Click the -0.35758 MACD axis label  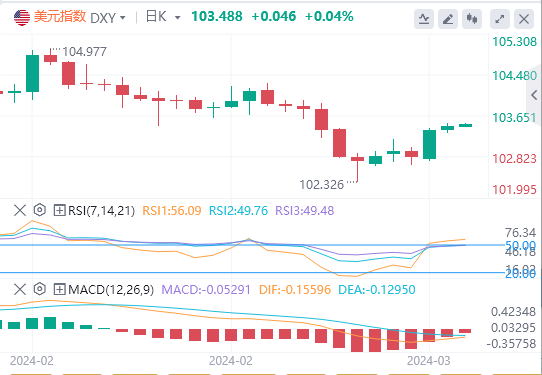(x=512, y=344)
